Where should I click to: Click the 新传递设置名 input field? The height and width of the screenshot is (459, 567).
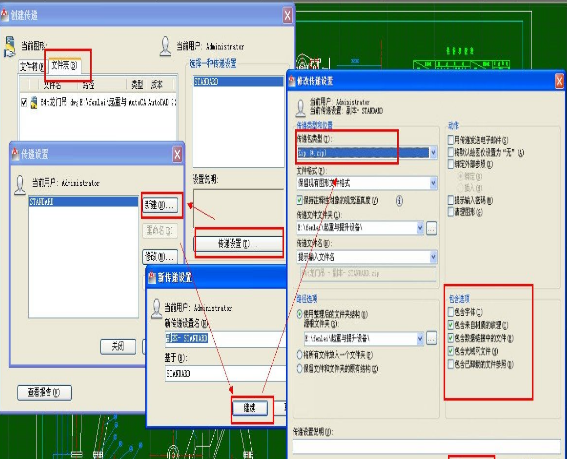225,339
